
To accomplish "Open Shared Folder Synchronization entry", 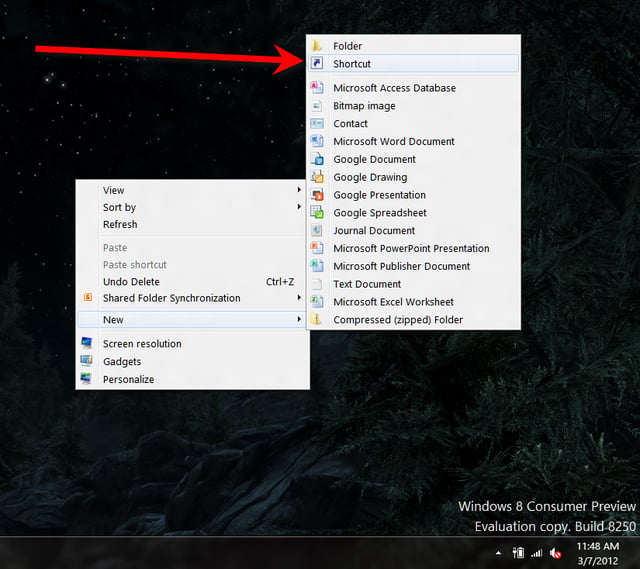I will tap(193, 298).
